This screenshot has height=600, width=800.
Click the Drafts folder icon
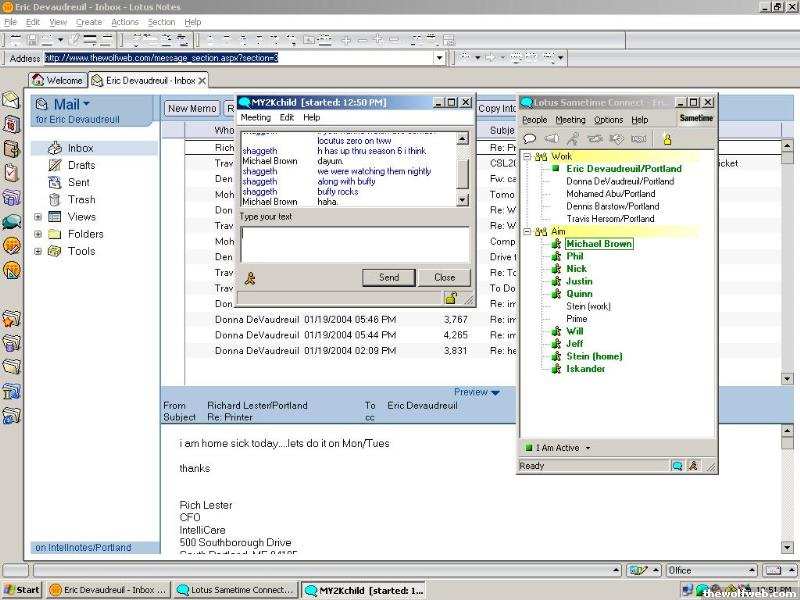coord(54,165)
